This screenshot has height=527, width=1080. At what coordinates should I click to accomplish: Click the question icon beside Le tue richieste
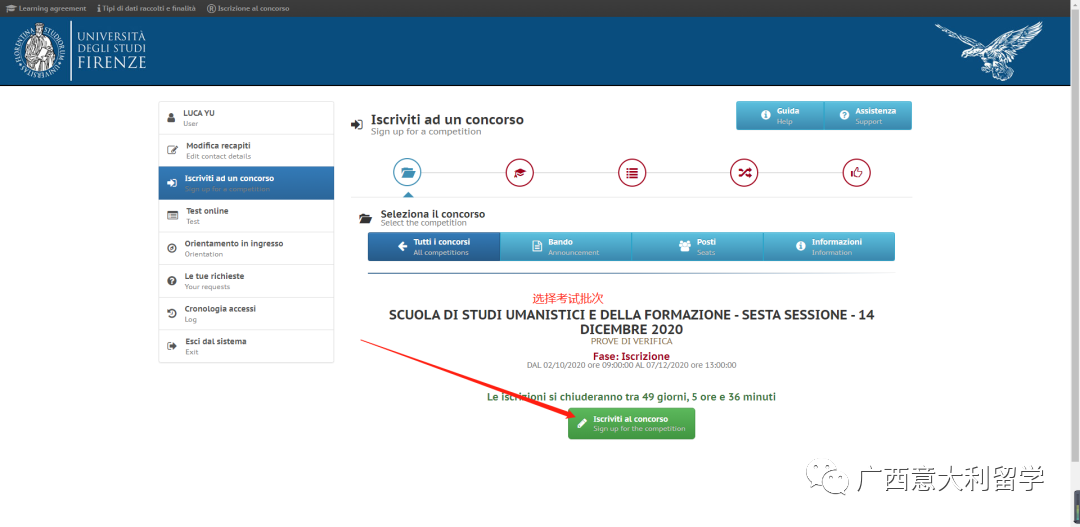point(172,281)
